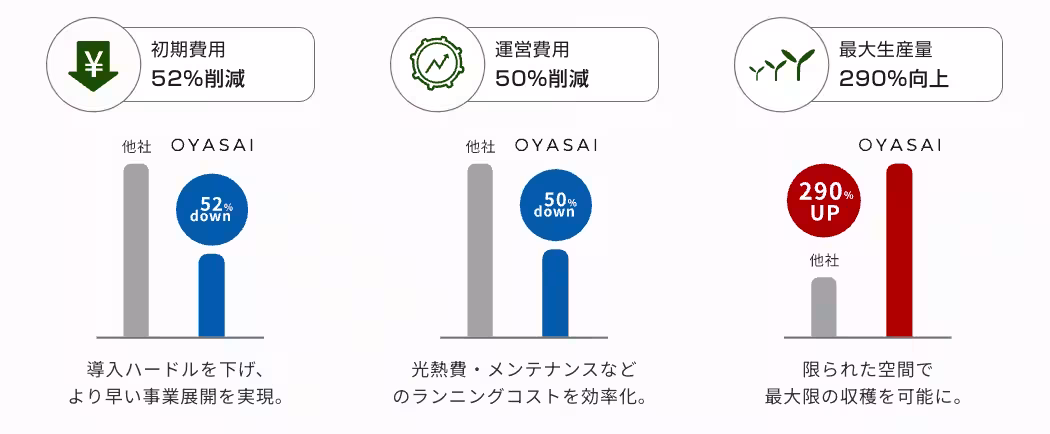Image resolution: width=1050 pixels, height=434 pixels.
Task: Click the blue OYASAI bar under 52% down
Action: 211,296
